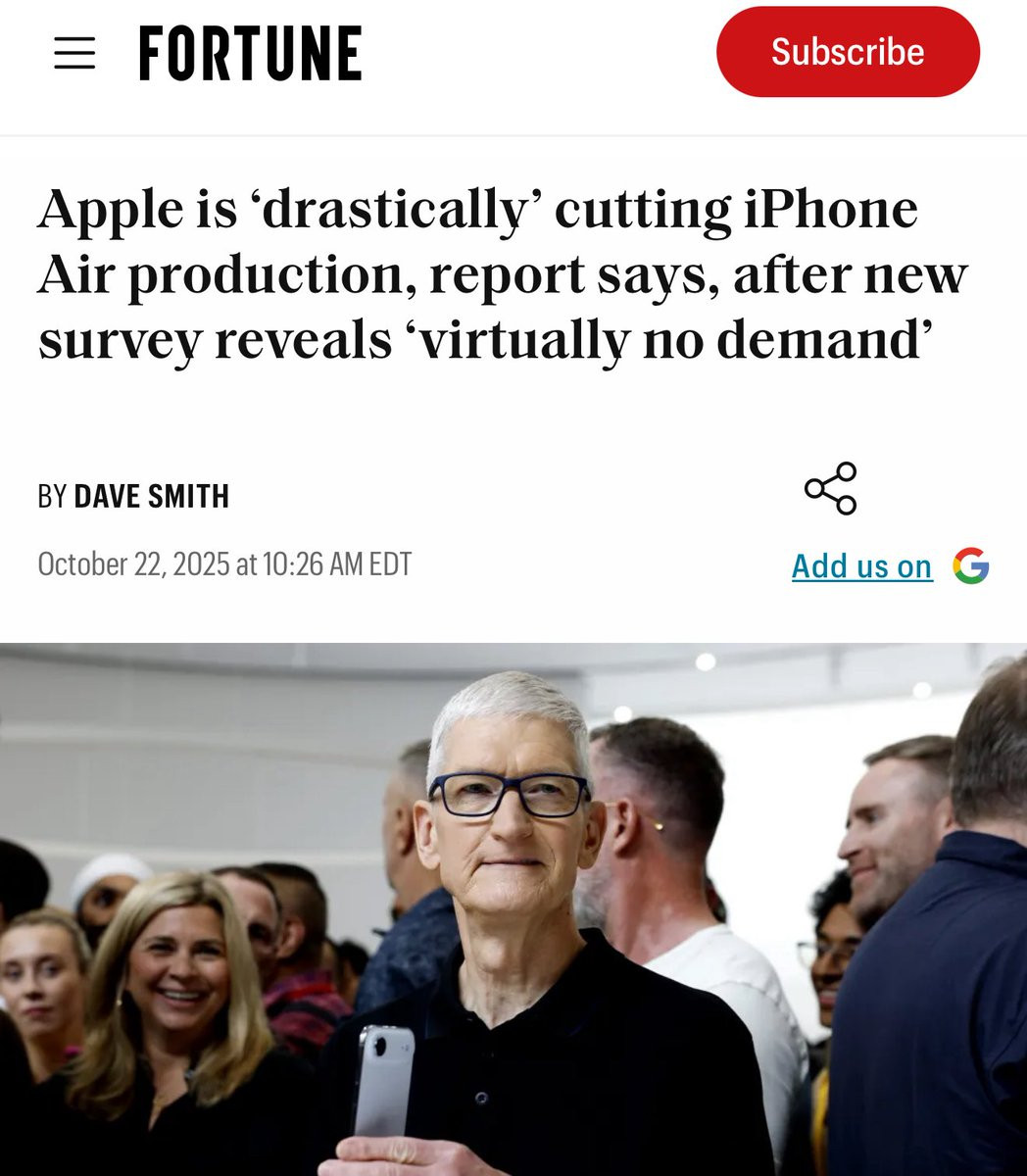The height and width of the screenshot is (1176, 1027).
Task: Open the hamburger navigation menu
Action: click(74, 53)
